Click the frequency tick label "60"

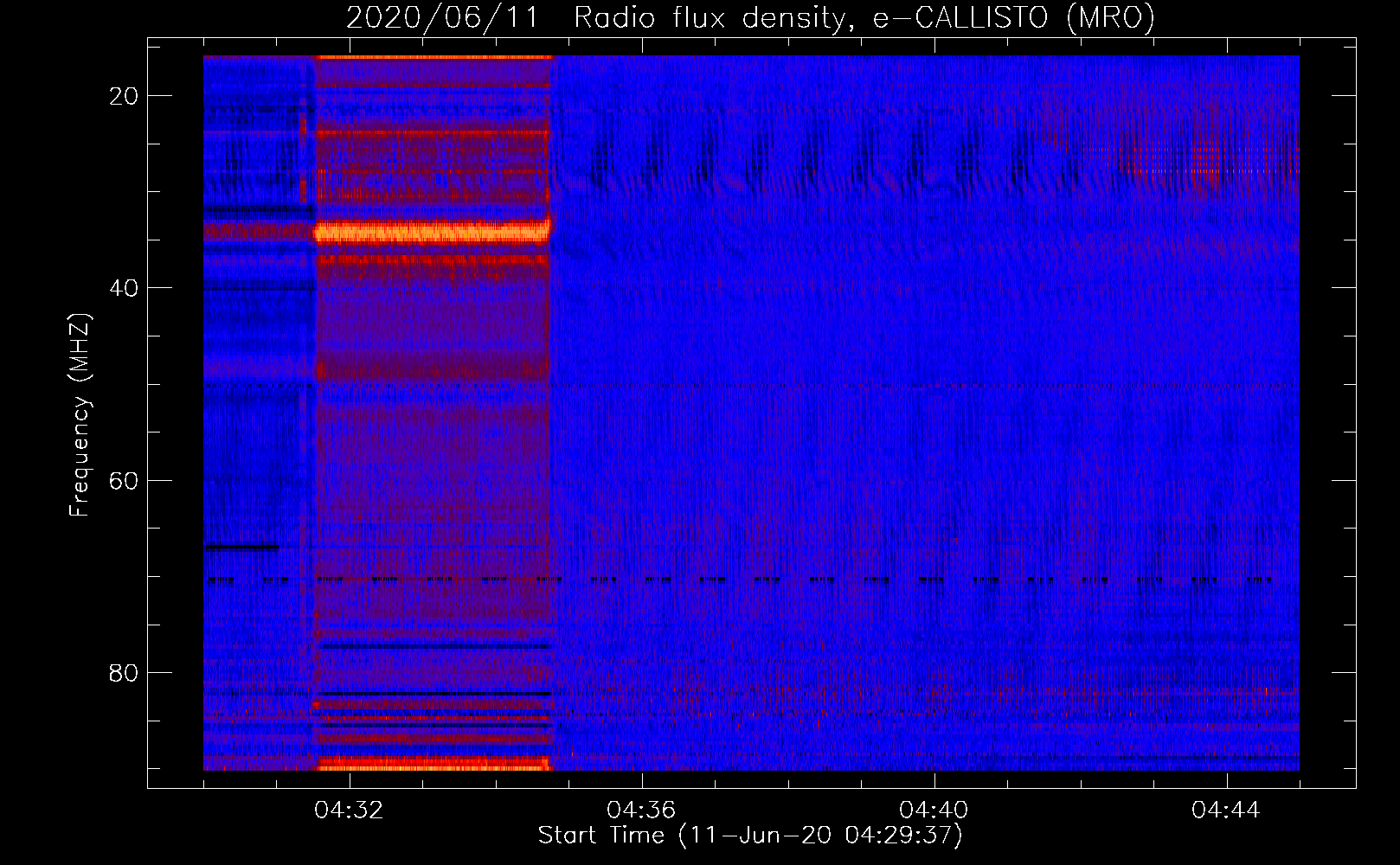click(124, 480)
